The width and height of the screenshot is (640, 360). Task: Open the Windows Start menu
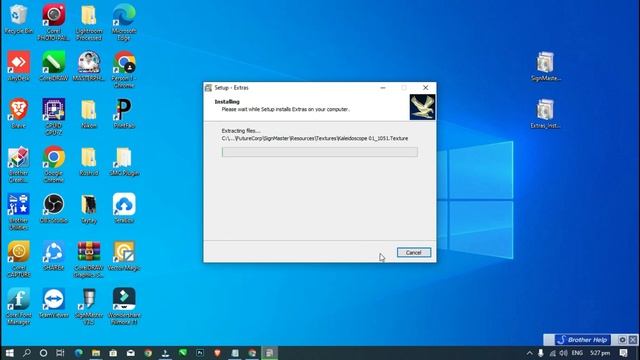point(9,353)
